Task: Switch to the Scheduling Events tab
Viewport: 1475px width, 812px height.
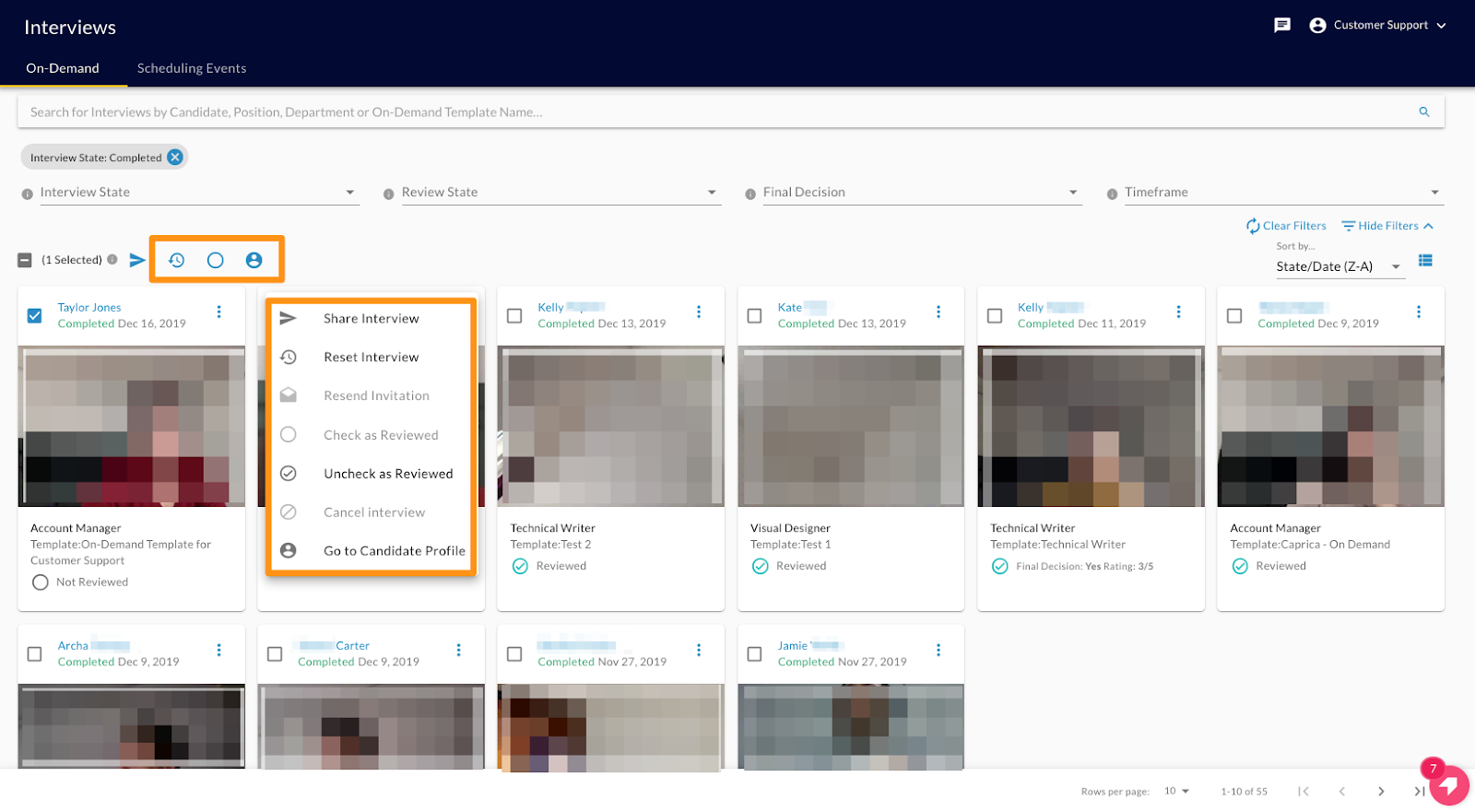Action: (x=192, y=68)
